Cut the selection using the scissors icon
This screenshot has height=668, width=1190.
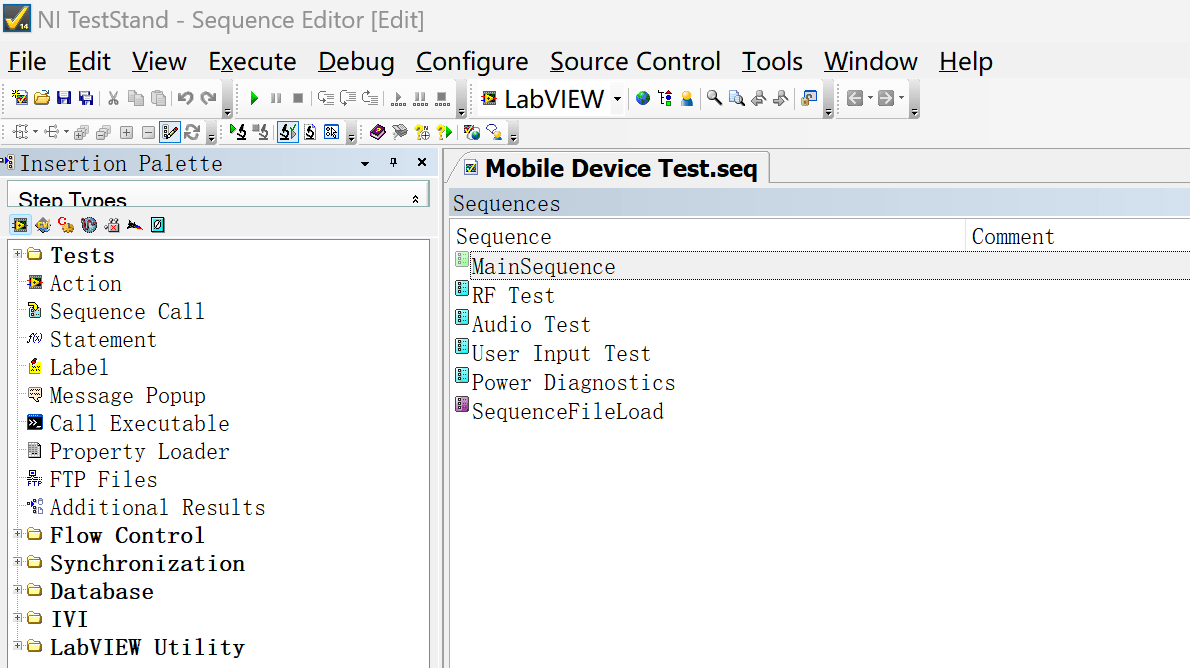113,98
